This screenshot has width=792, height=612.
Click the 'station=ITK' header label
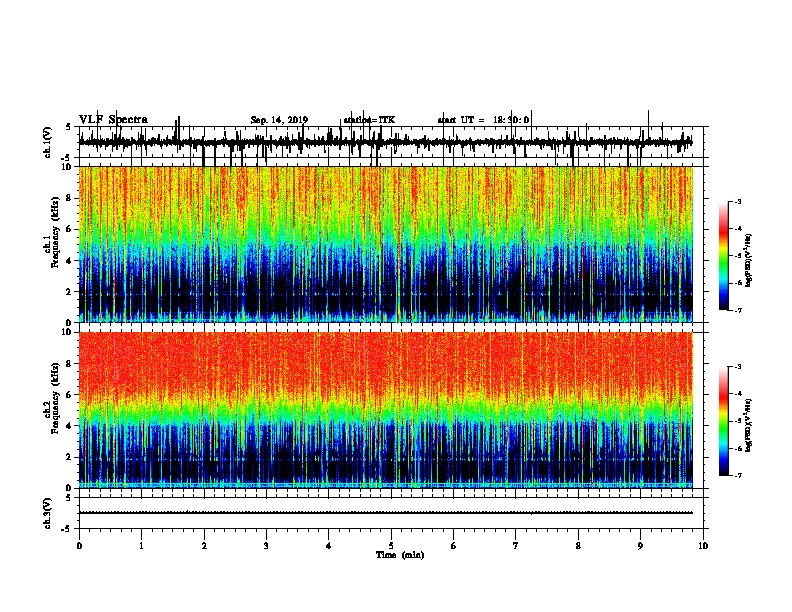[369, 120]
